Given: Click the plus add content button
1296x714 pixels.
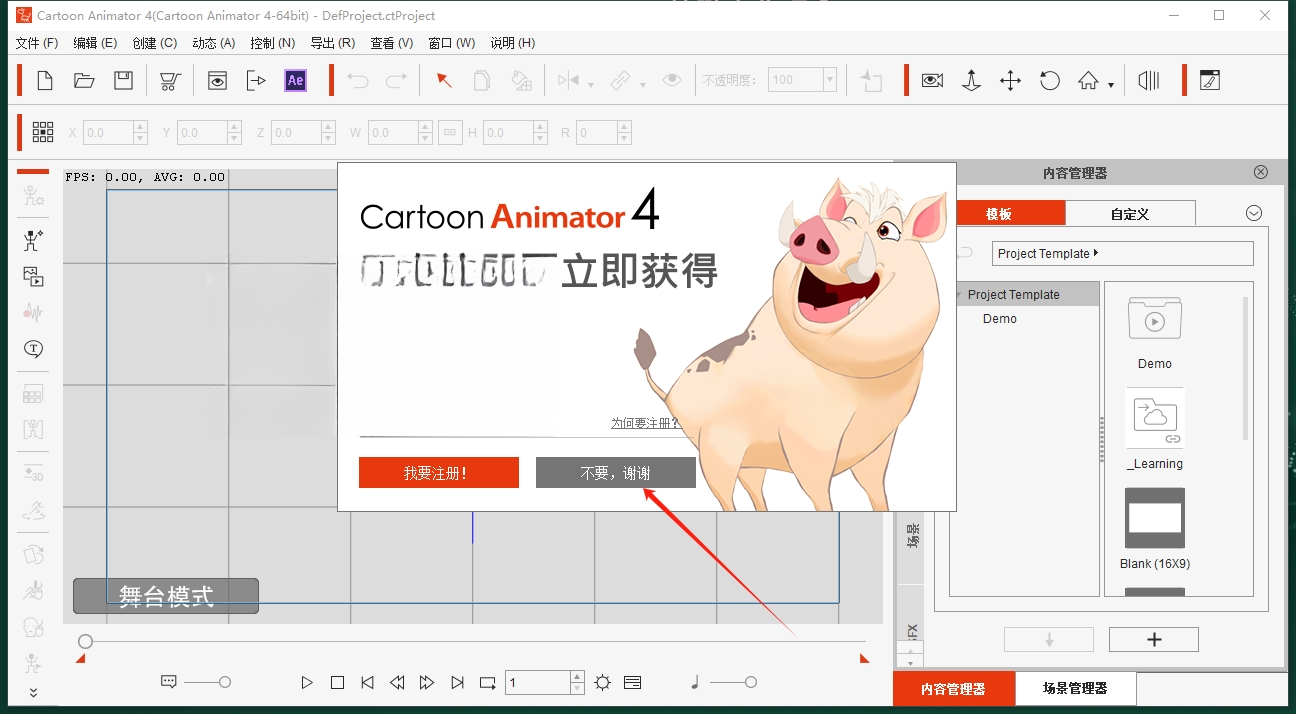Looking at the screenshot, I should tap(1153, 640).
